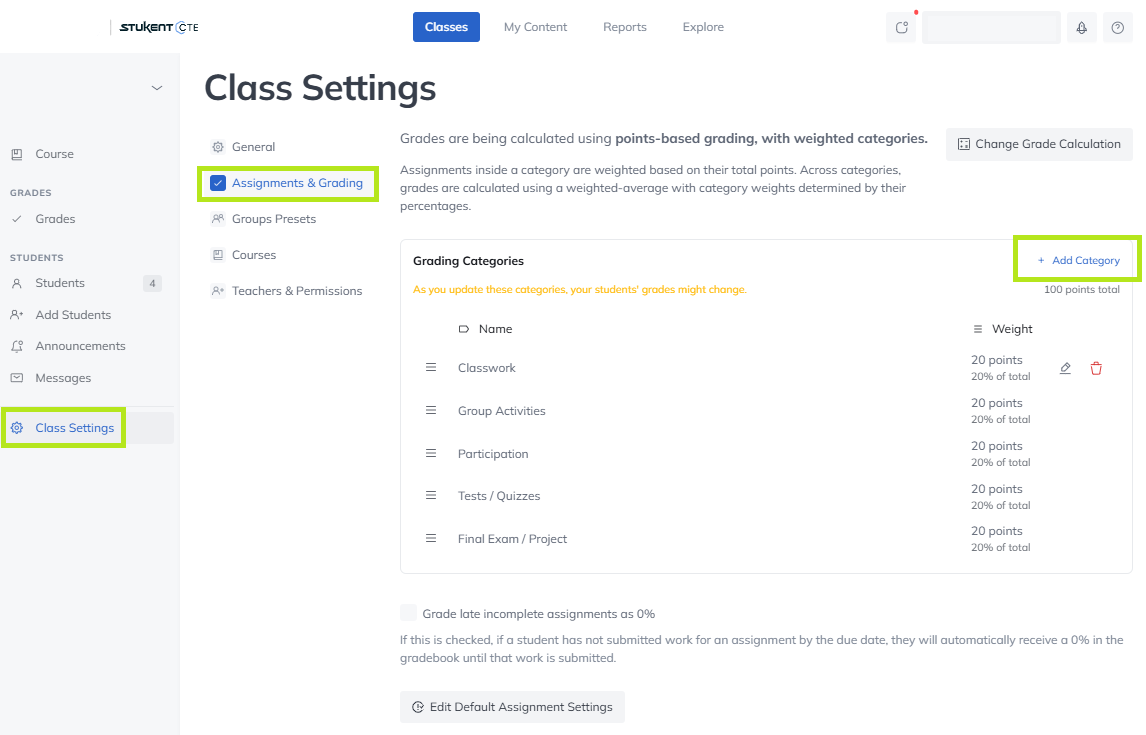Click the blank account field in header

point(990,28)
